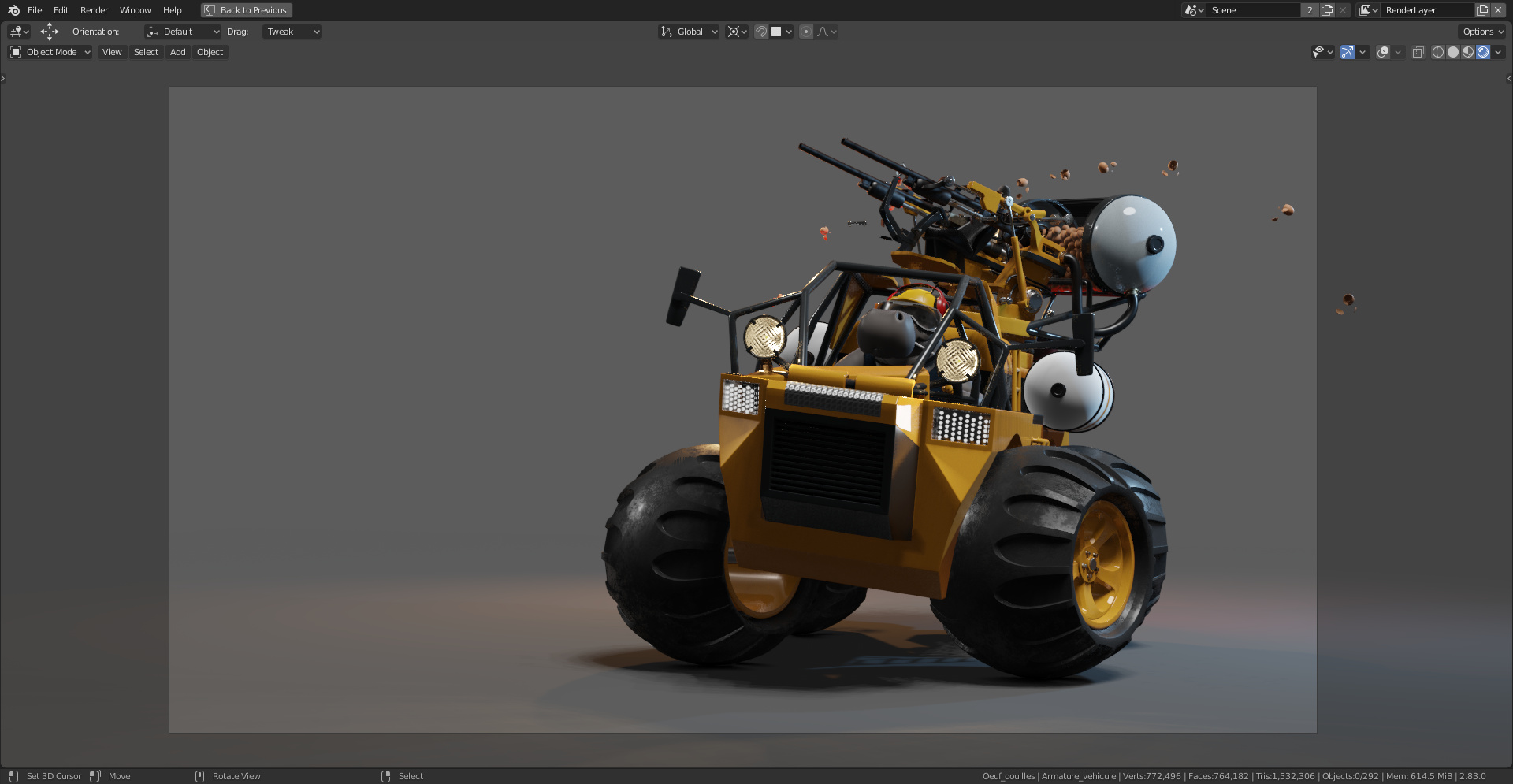Open the Options dropdown

(x=1482, y=32)
